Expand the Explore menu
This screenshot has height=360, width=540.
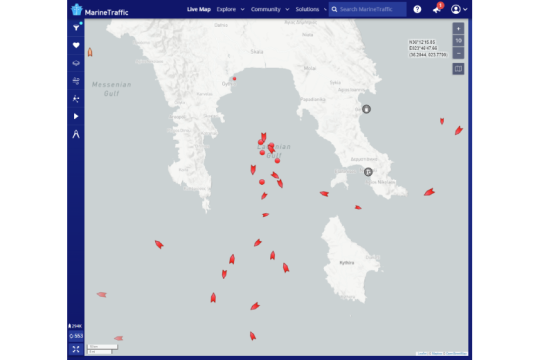tap(230, 9)
